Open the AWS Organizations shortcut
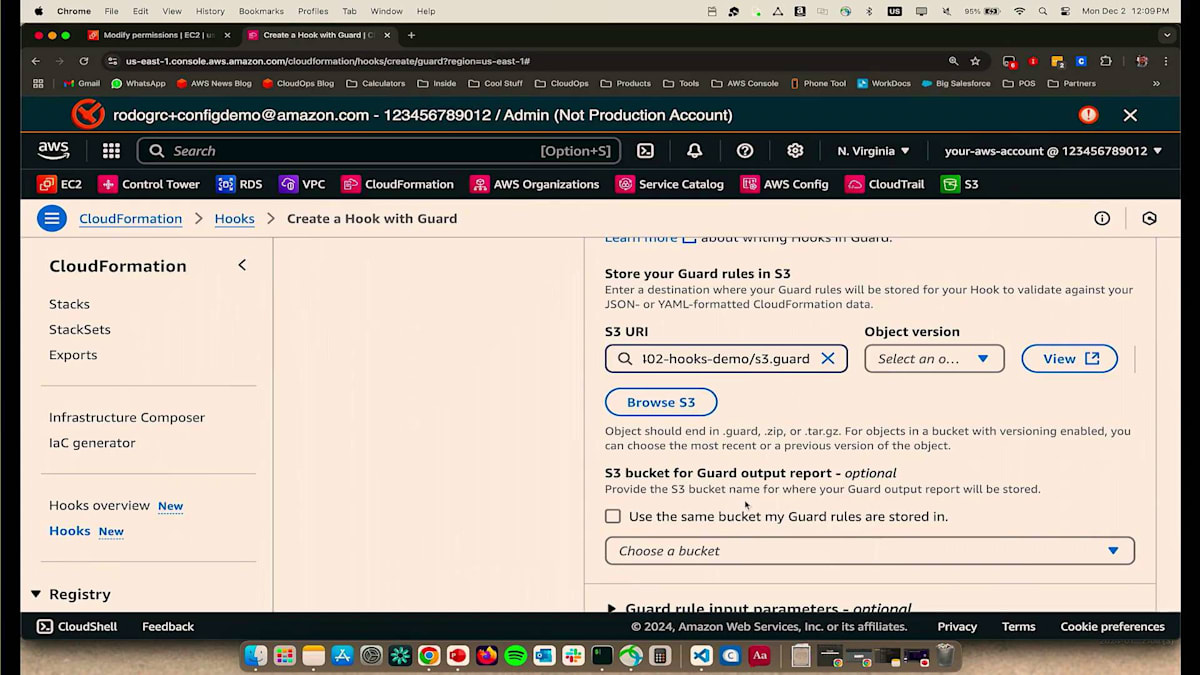 click(534, 184)
